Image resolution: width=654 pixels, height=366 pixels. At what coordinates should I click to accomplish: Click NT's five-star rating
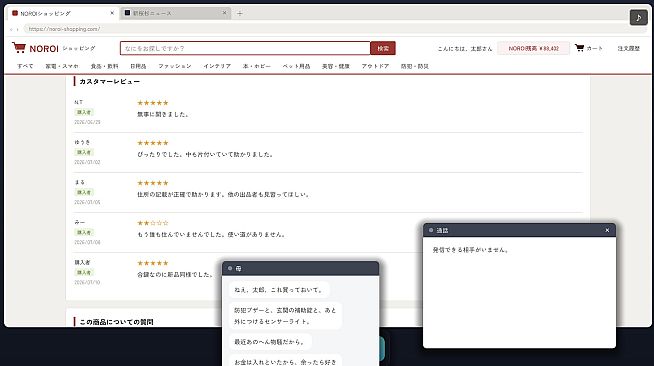(x=153, y=103)
